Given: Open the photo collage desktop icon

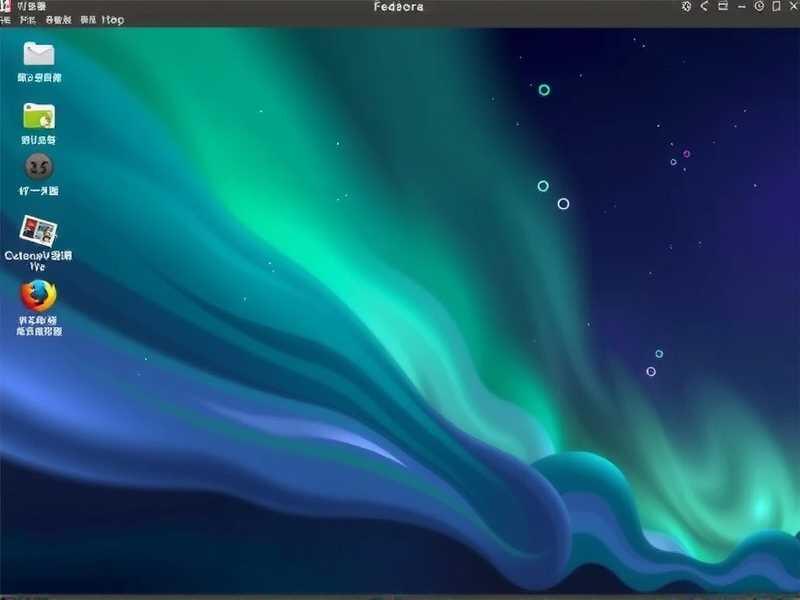Looking at the screenshot, I should click(x=38, y=231).
